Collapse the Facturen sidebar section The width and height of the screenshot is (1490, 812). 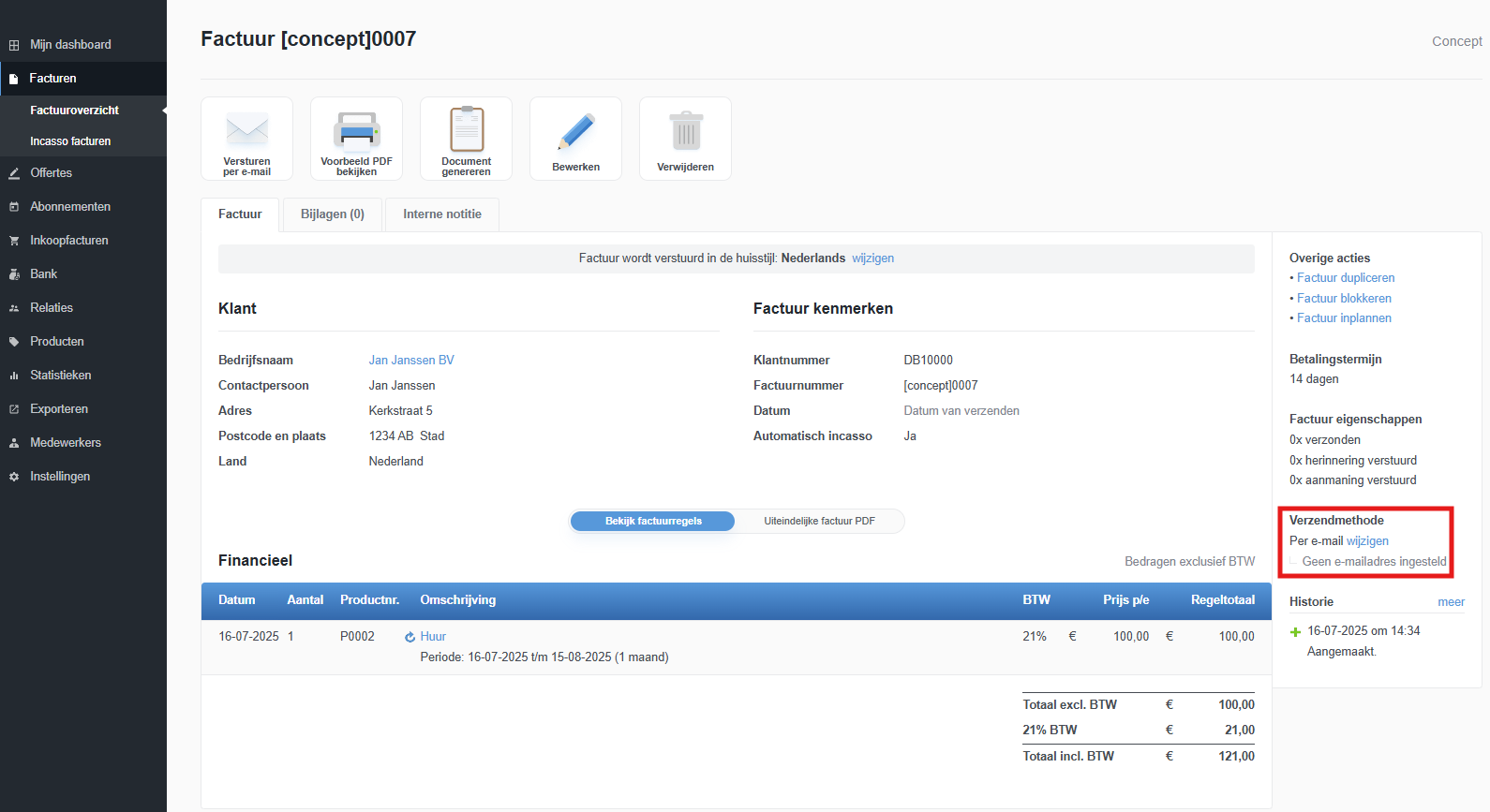click(x=52, y=79)
